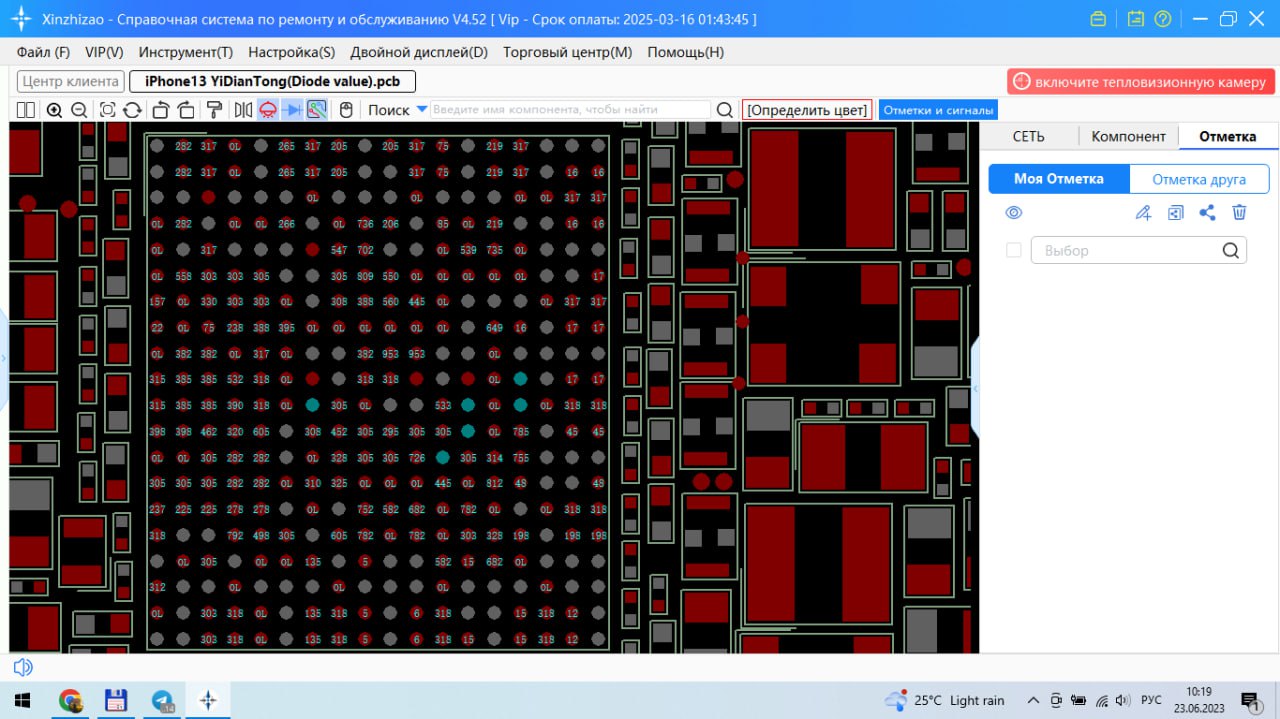Screen dimensions: 1280x719
Task: Zoom out of the PCB view
Action: point(79,110)
